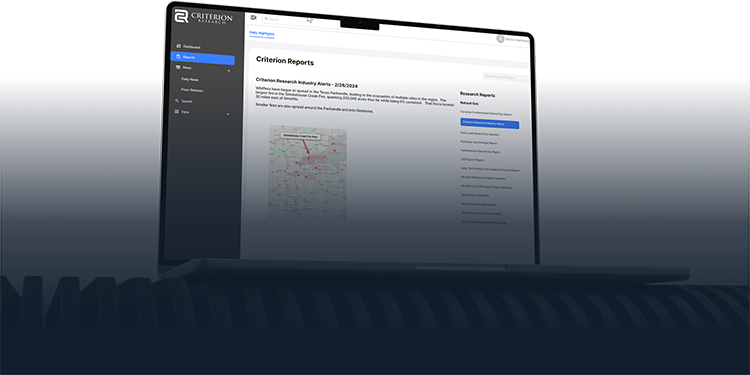The height and width of the screenshot is (375, 750).
Task: Select Criterion Research Industry Alerts report
Action: click(489, 124)
